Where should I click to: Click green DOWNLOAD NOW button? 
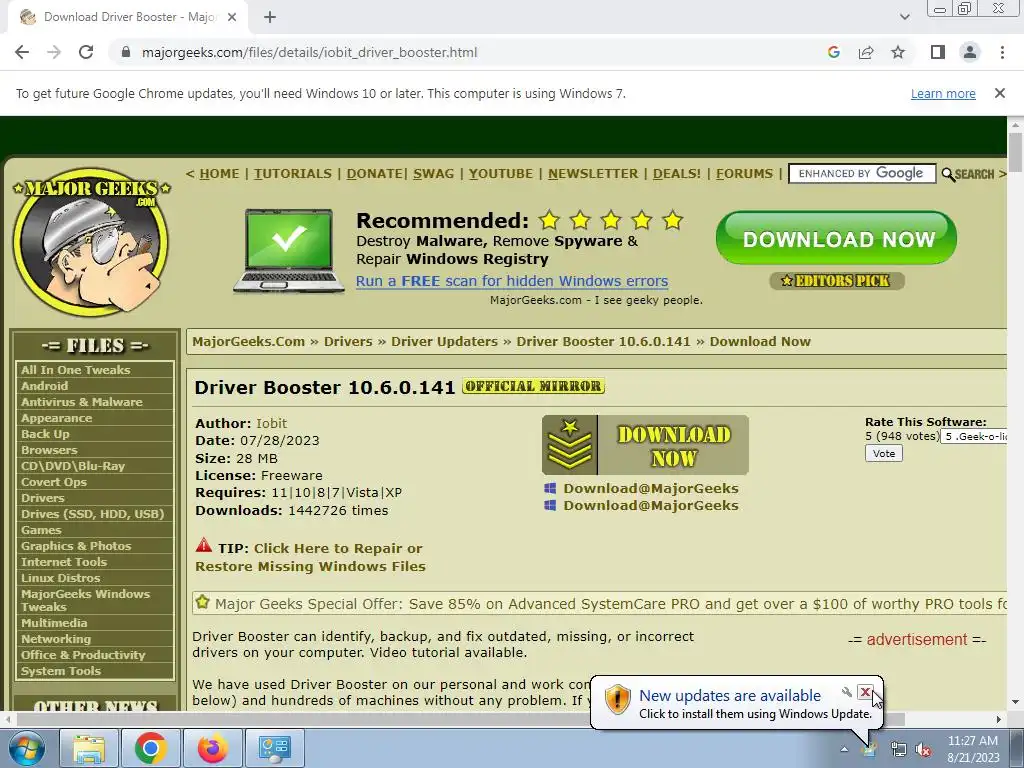point(837,238)
